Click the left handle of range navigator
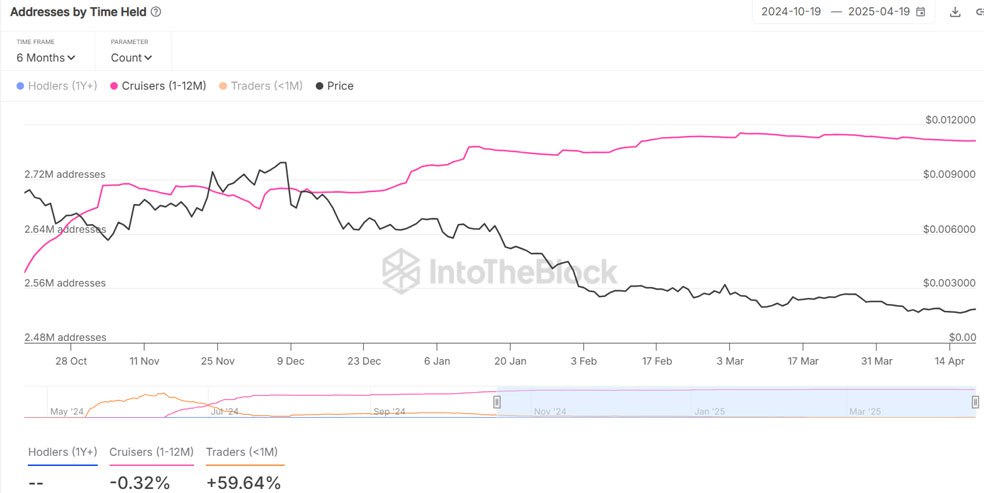 pyautogui.click(x=497, y=402)
